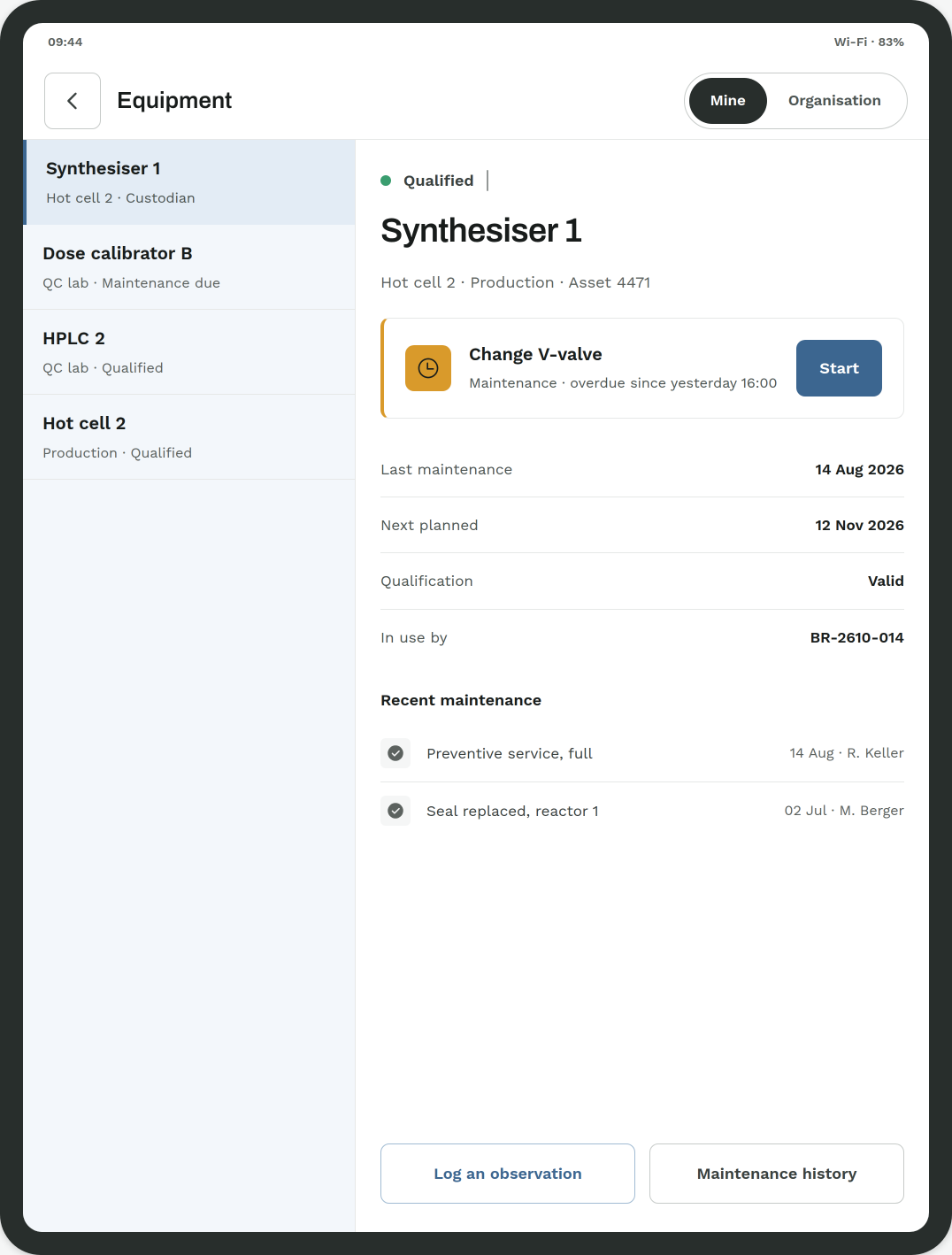Click the orange clock maintenance icon
Image resolution: width=952 pixels, height=1255 pixels.
click(428, 368)
